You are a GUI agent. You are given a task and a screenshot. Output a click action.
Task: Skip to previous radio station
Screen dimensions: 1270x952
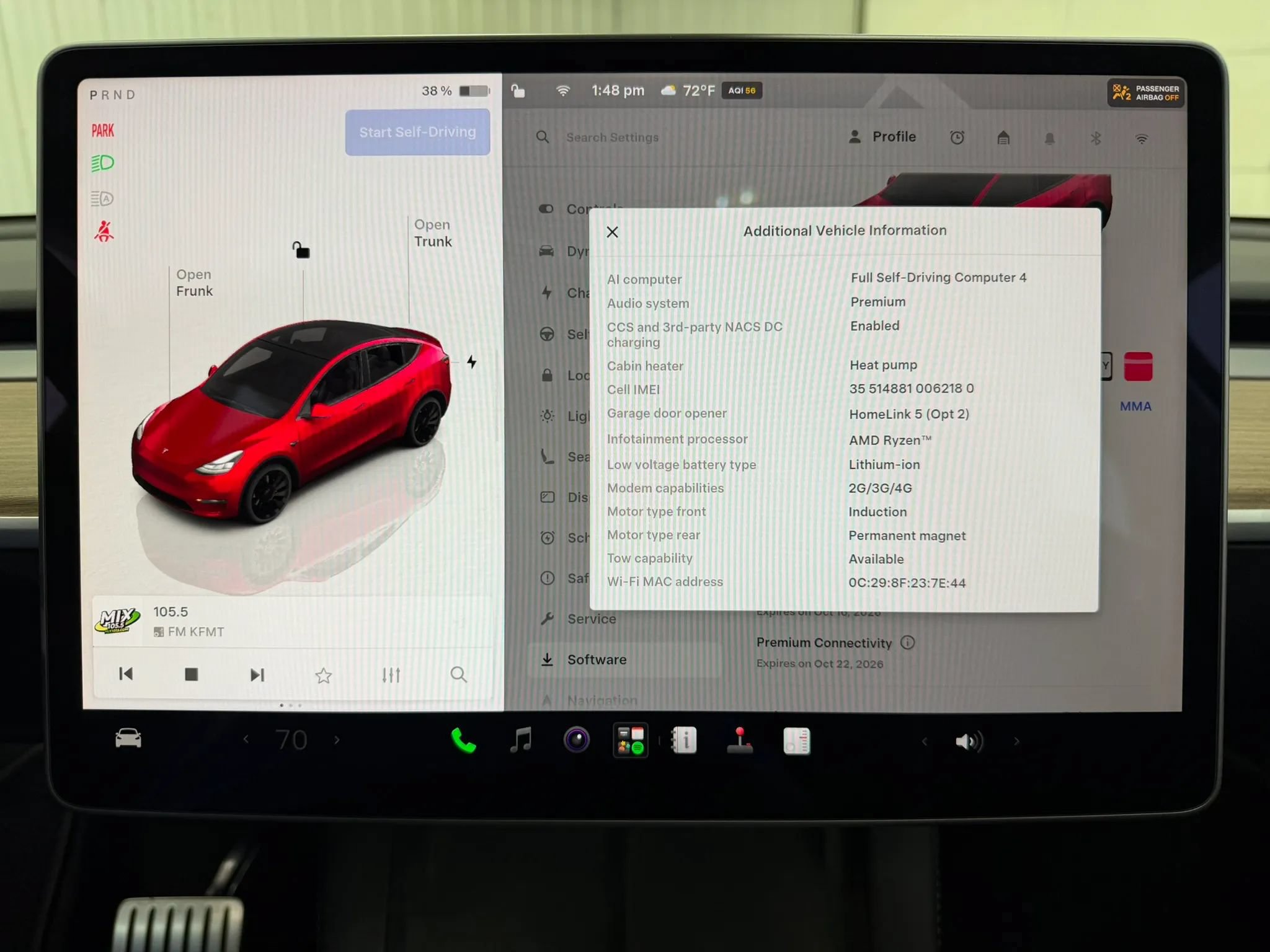126,674
